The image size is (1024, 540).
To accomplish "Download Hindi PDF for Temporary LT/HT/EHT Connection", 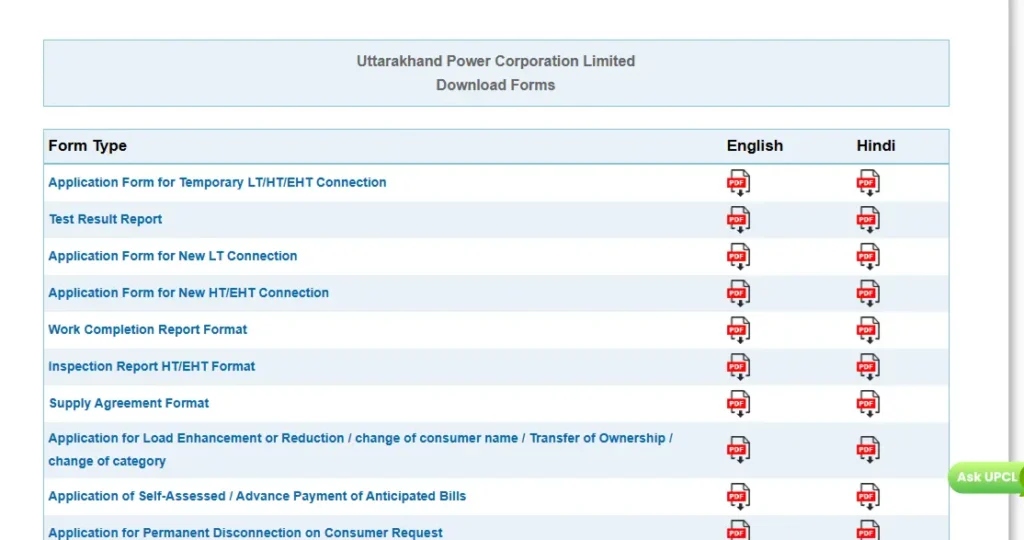I will (x=868, y=183).
